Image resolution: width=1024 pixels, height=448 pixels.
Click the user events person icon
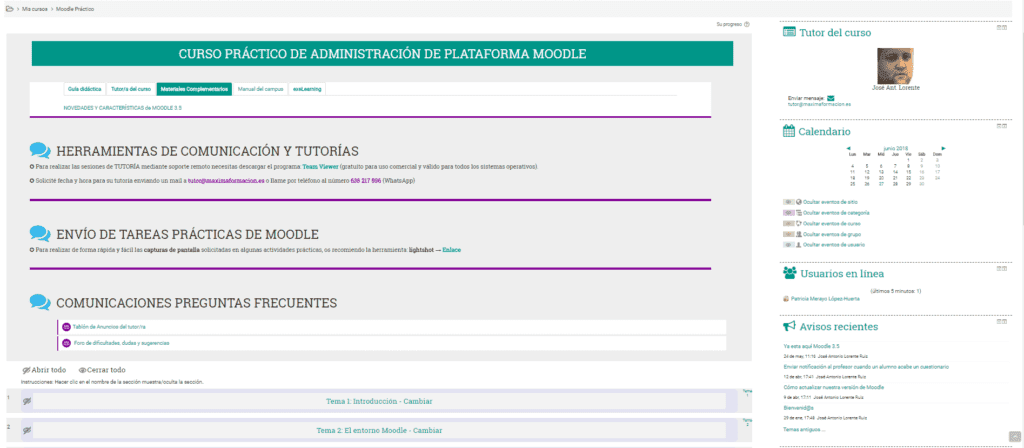[799, 244]
